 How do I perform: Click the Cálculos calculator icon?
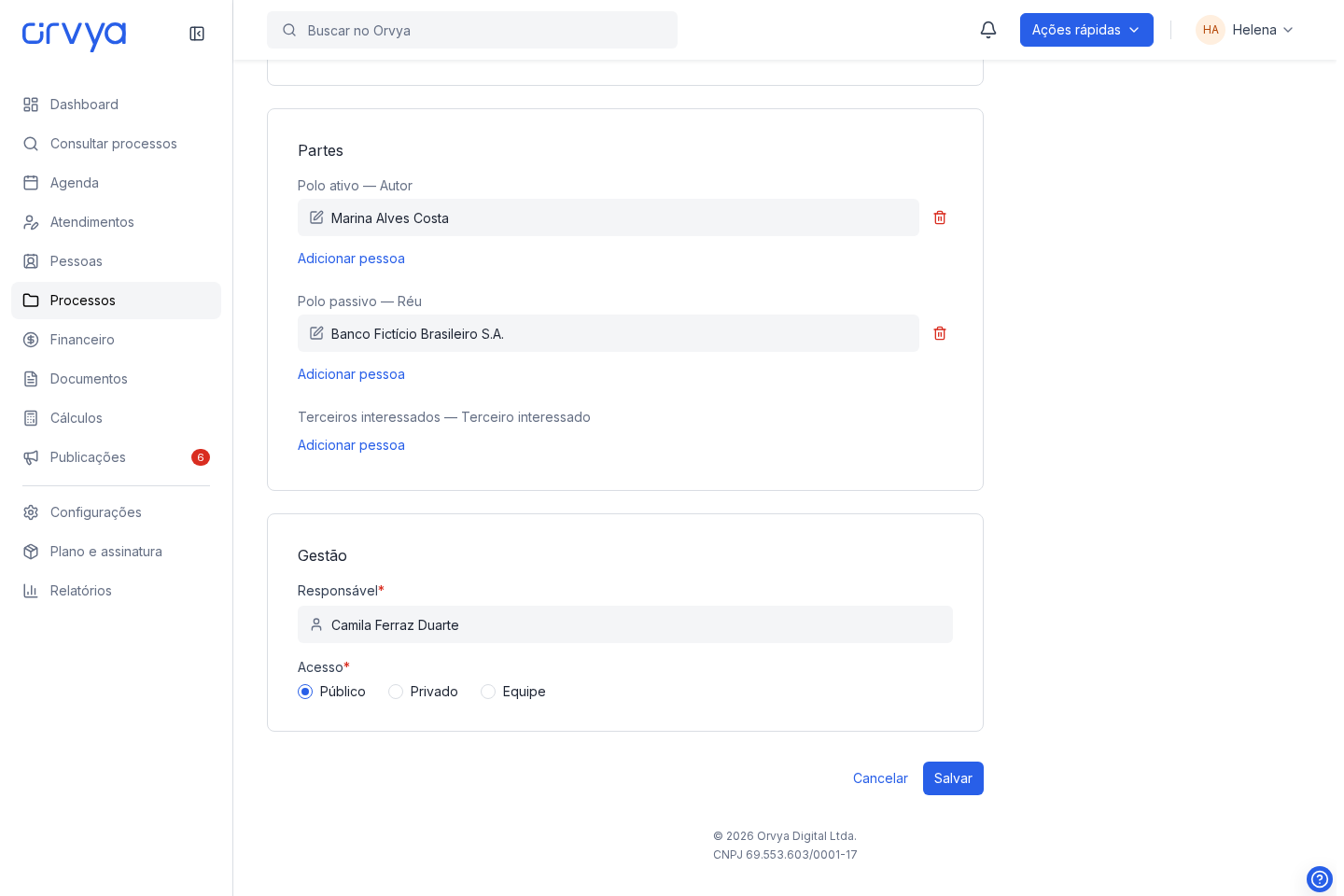31,418
